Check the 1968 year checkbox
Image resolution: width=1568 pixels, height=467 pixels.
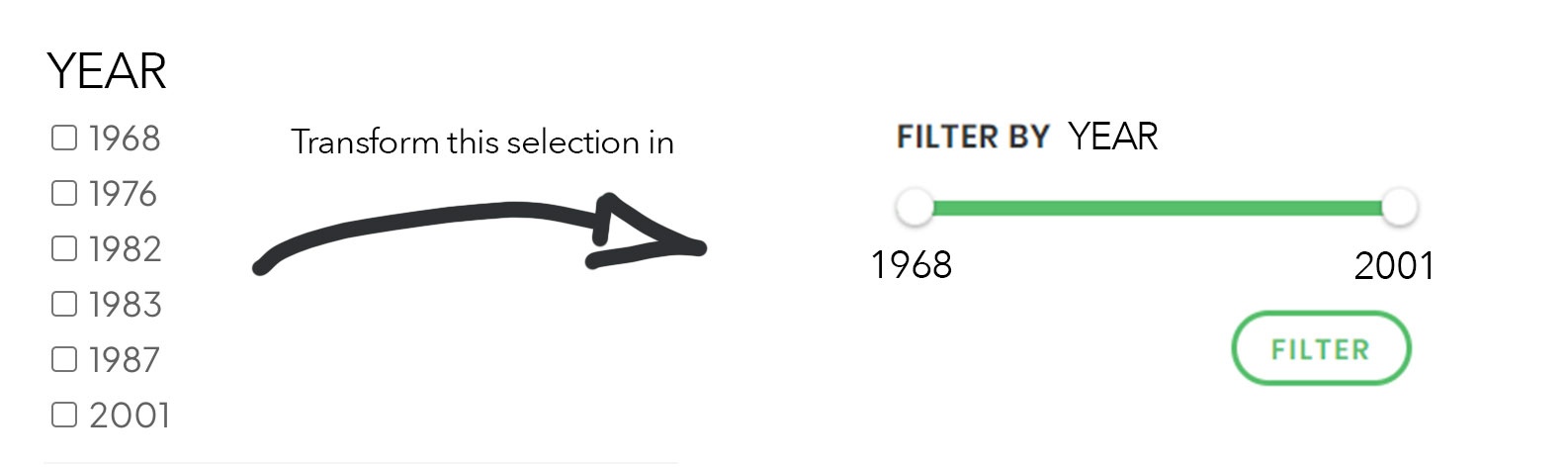(64, 139)
